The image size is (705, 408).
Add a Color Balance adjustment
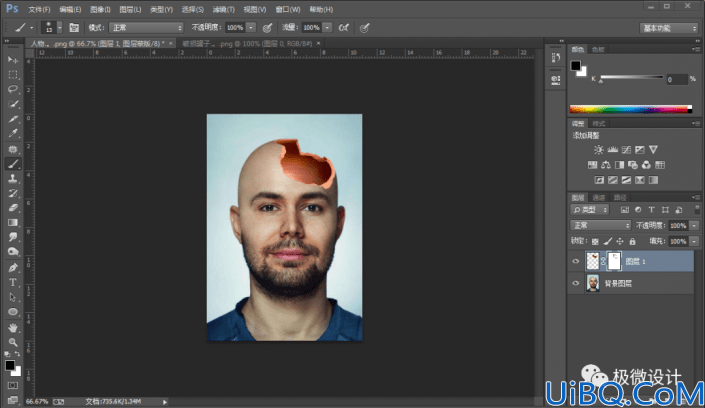pos(606,165)
